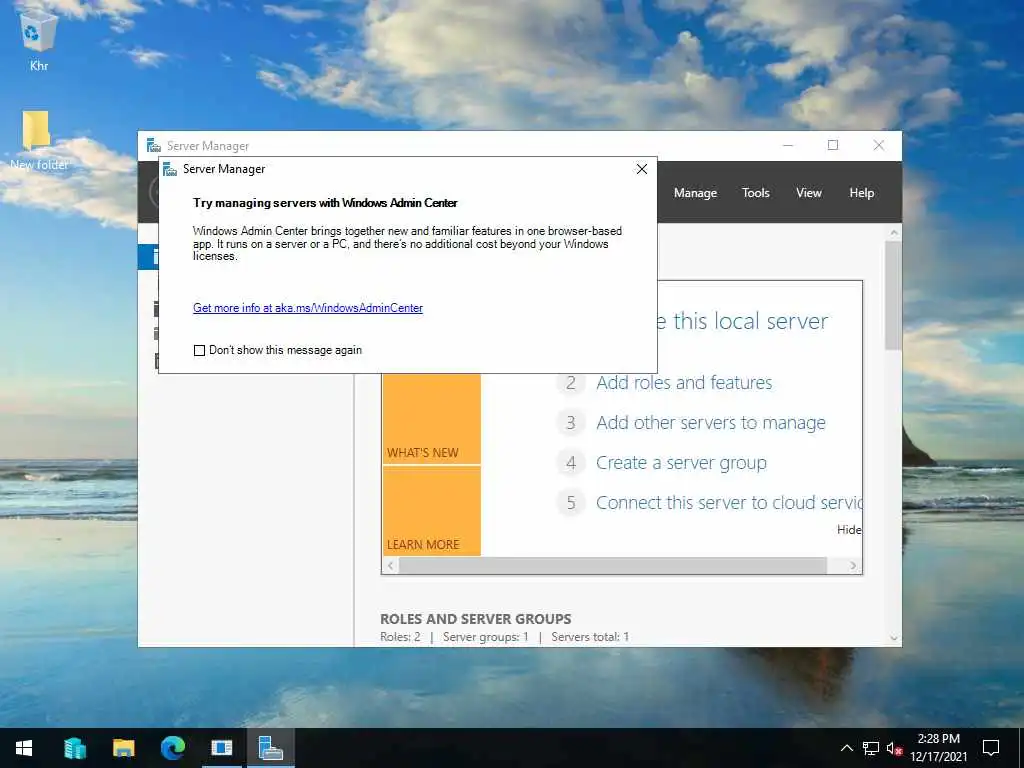The image size is (1024, 768).
Task: Select the LEARN MORE tile
Action: click(x=432, y=511)
